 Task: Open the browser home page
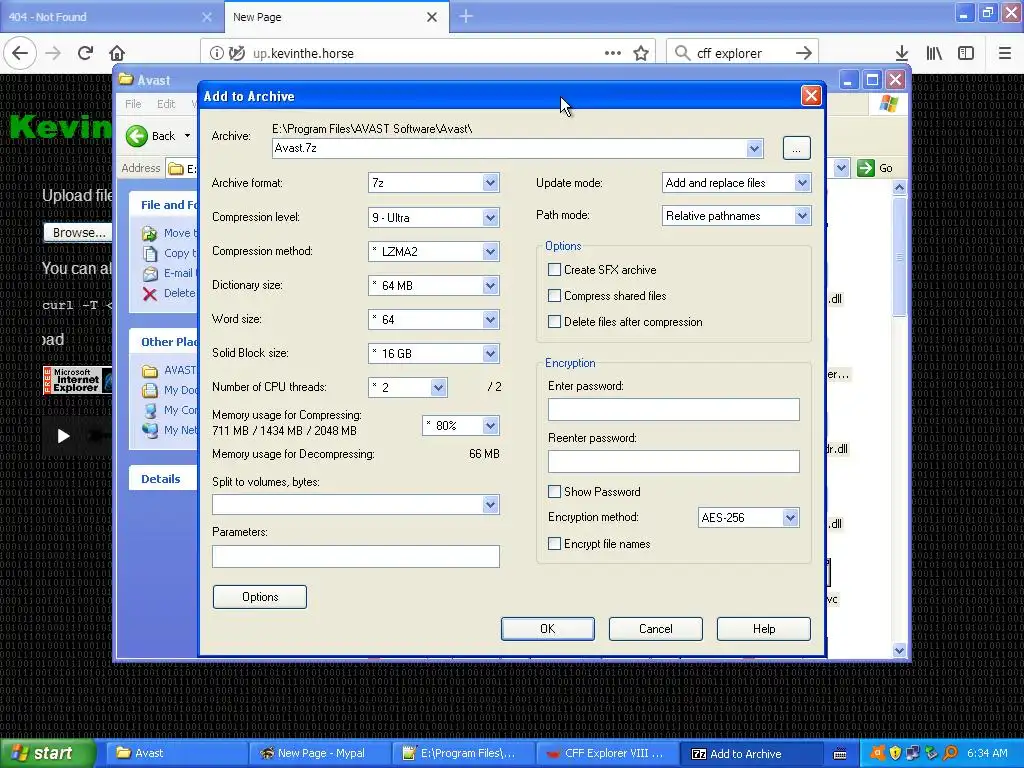tap(117, 53)
